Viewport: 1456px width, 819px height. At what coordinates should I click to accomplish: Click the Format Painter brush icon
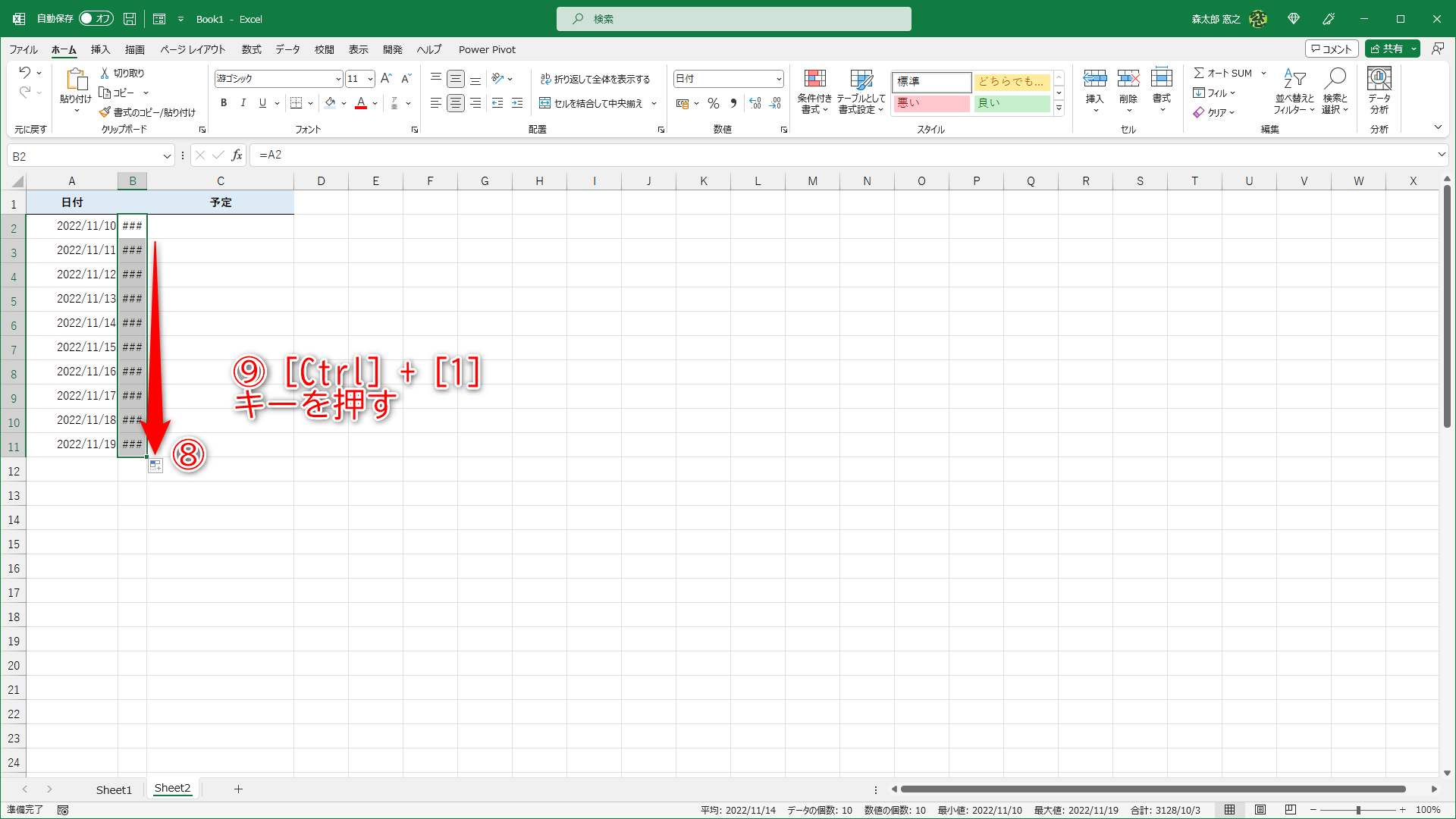point(105,112)
